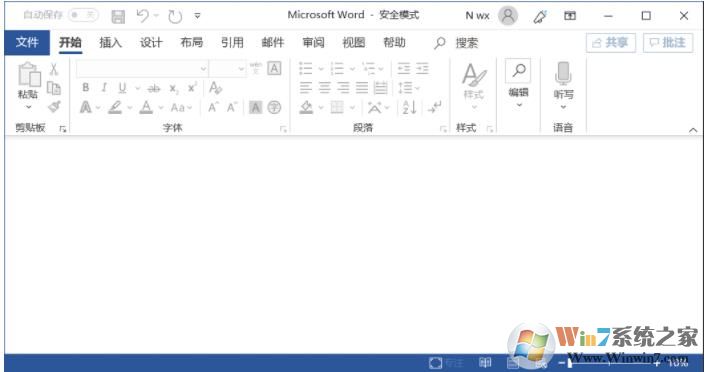
Task: Click the user account avatar
Action: coord(508,16)
